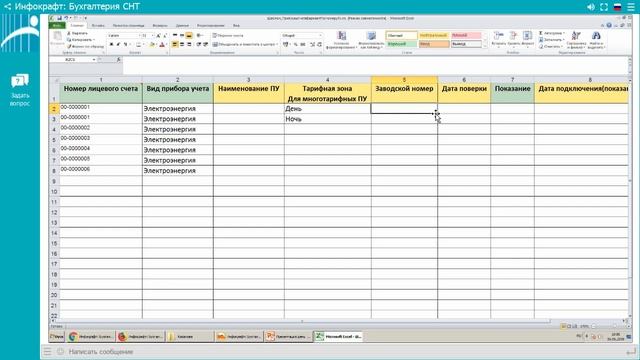Click the horizontal scrollbar of the sheet
The image size is (640, 360).
(302, 321)
